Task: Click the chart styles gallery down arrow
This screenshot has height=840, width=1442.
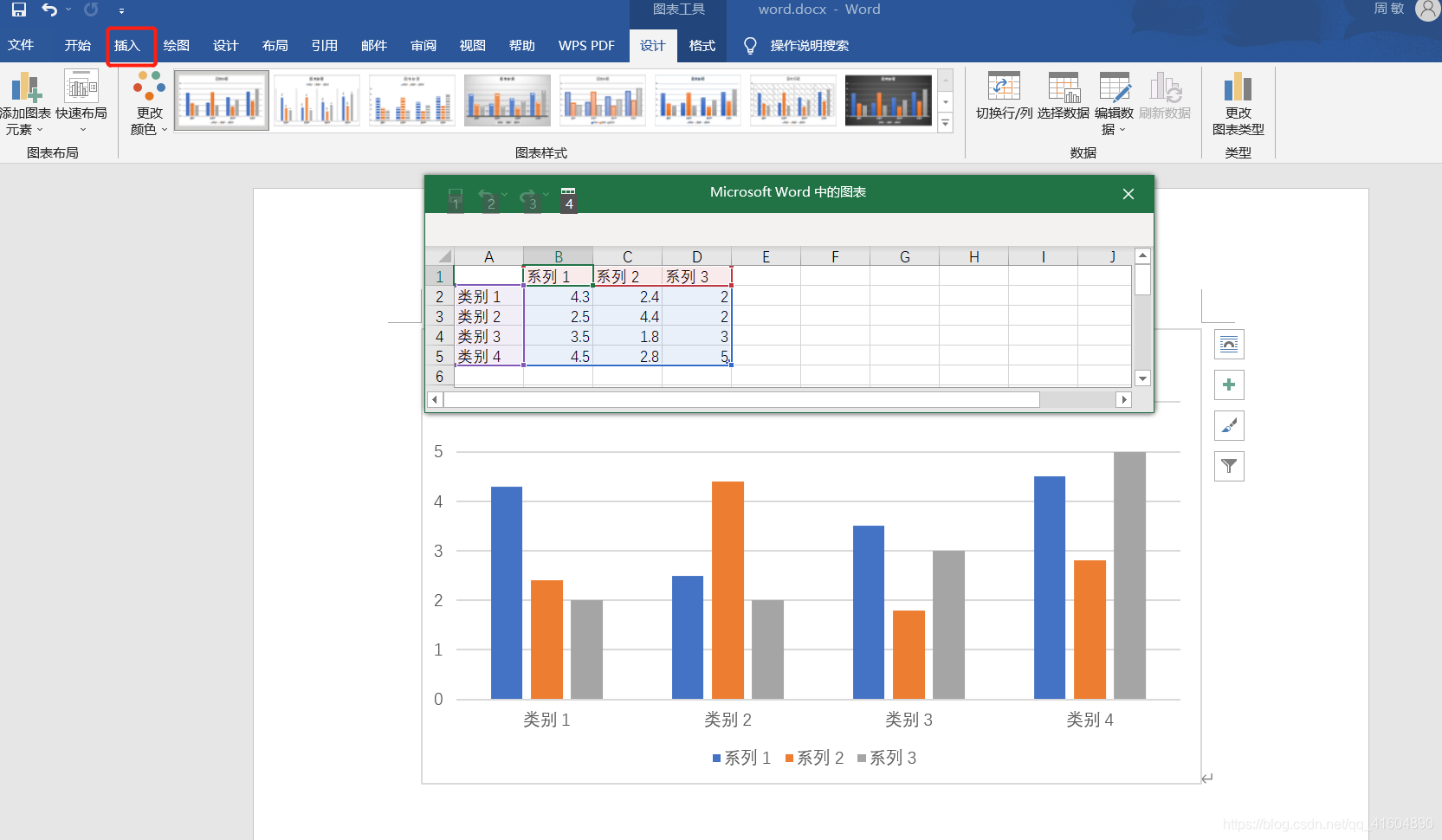Action: coord(946,102)
